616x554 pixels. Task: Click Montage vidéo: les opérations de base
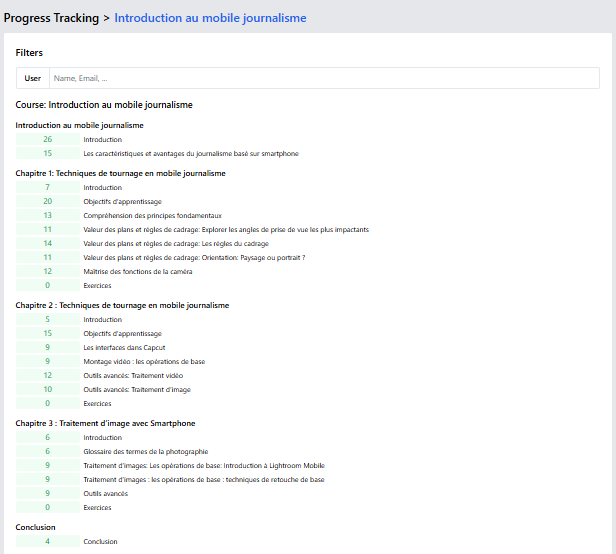143,361
